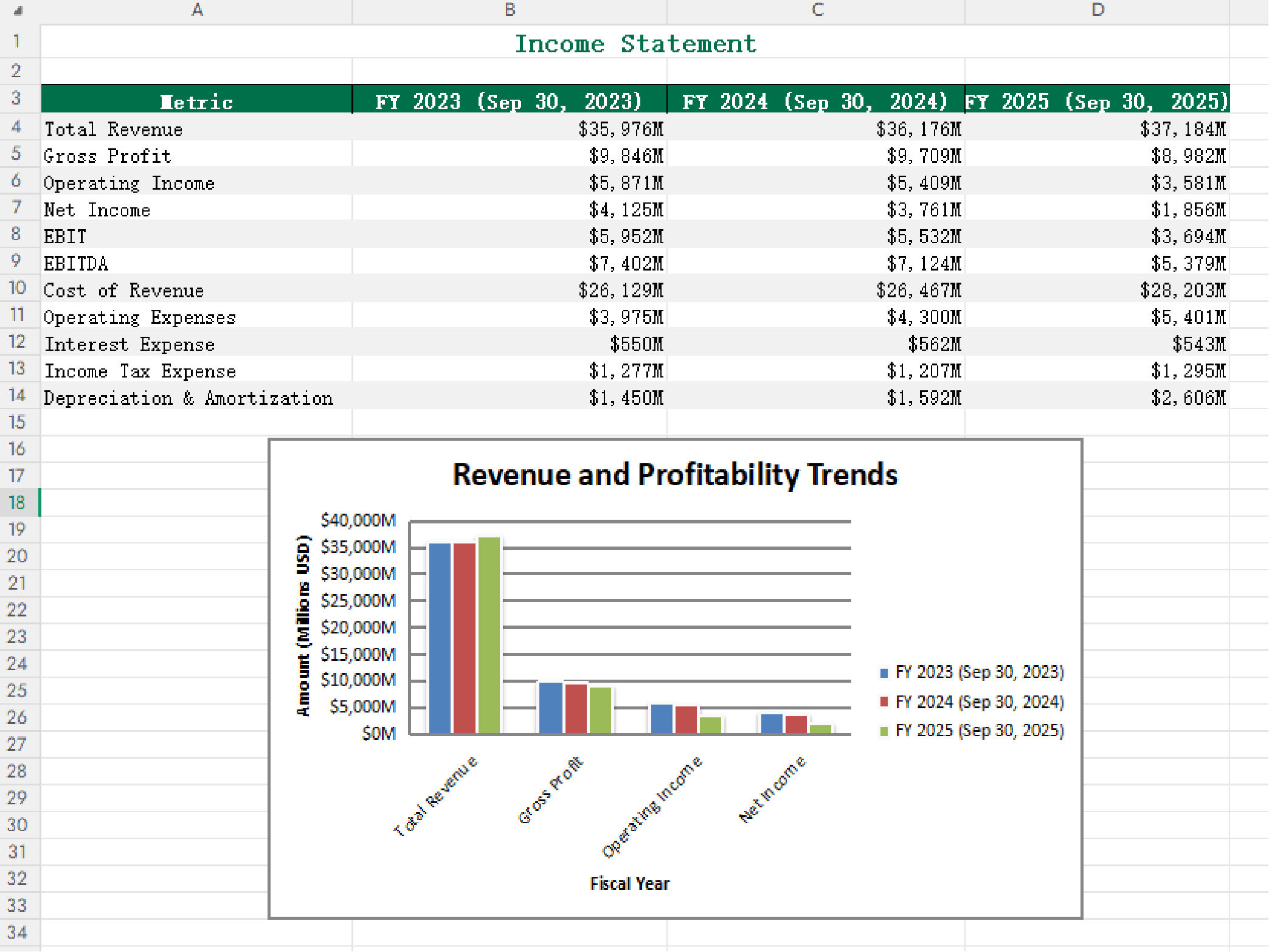Select the Metric header cell
The width and height of the screenshot is (1269, 952).
[x=196, y=101]
